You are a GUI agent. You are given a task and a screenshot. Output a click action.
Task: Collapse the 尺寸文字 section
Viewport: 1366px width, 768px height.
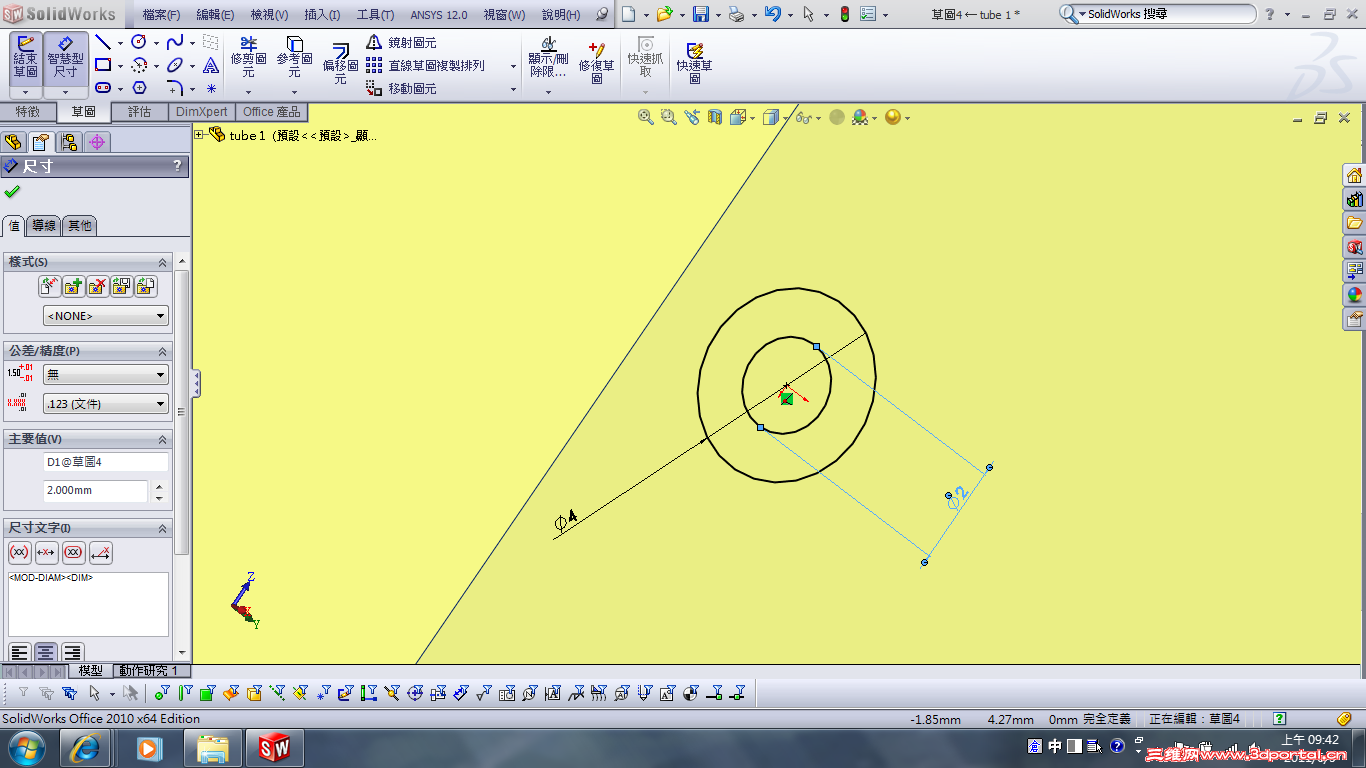coord(162,528)
